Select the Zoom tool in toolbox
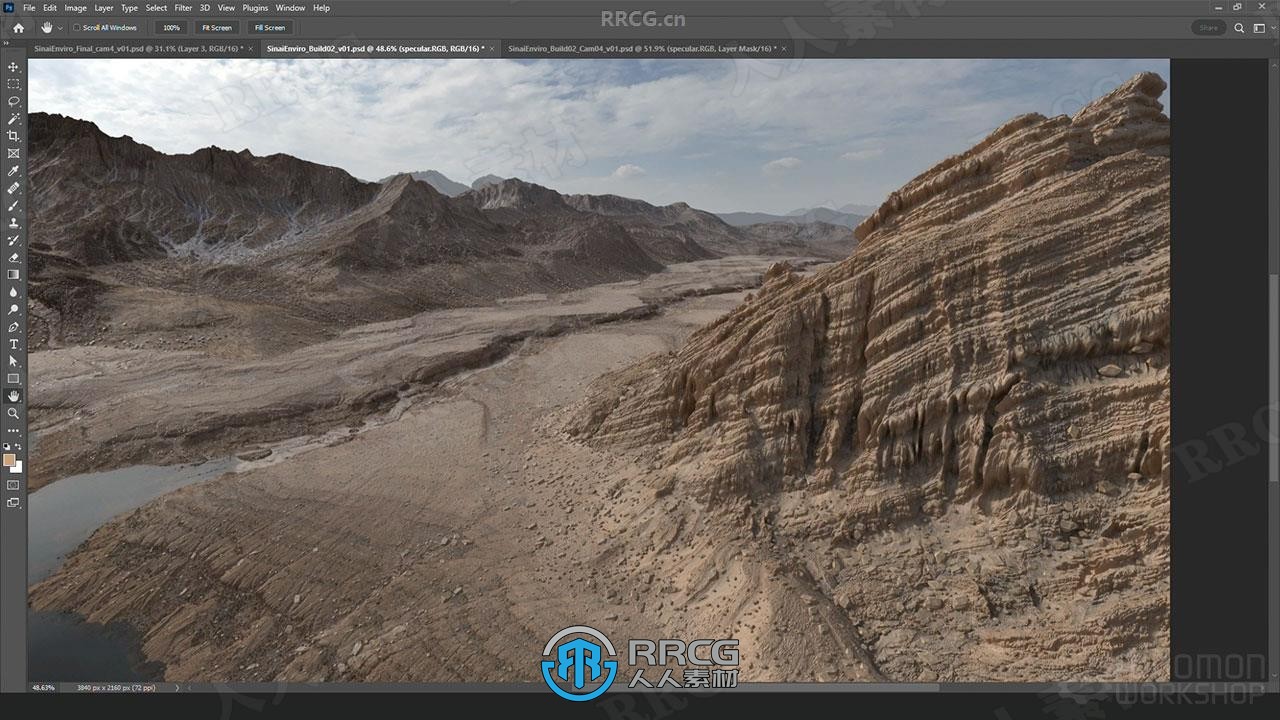The width and height of the screenshot is (1280, 720). tap(13, 413)
